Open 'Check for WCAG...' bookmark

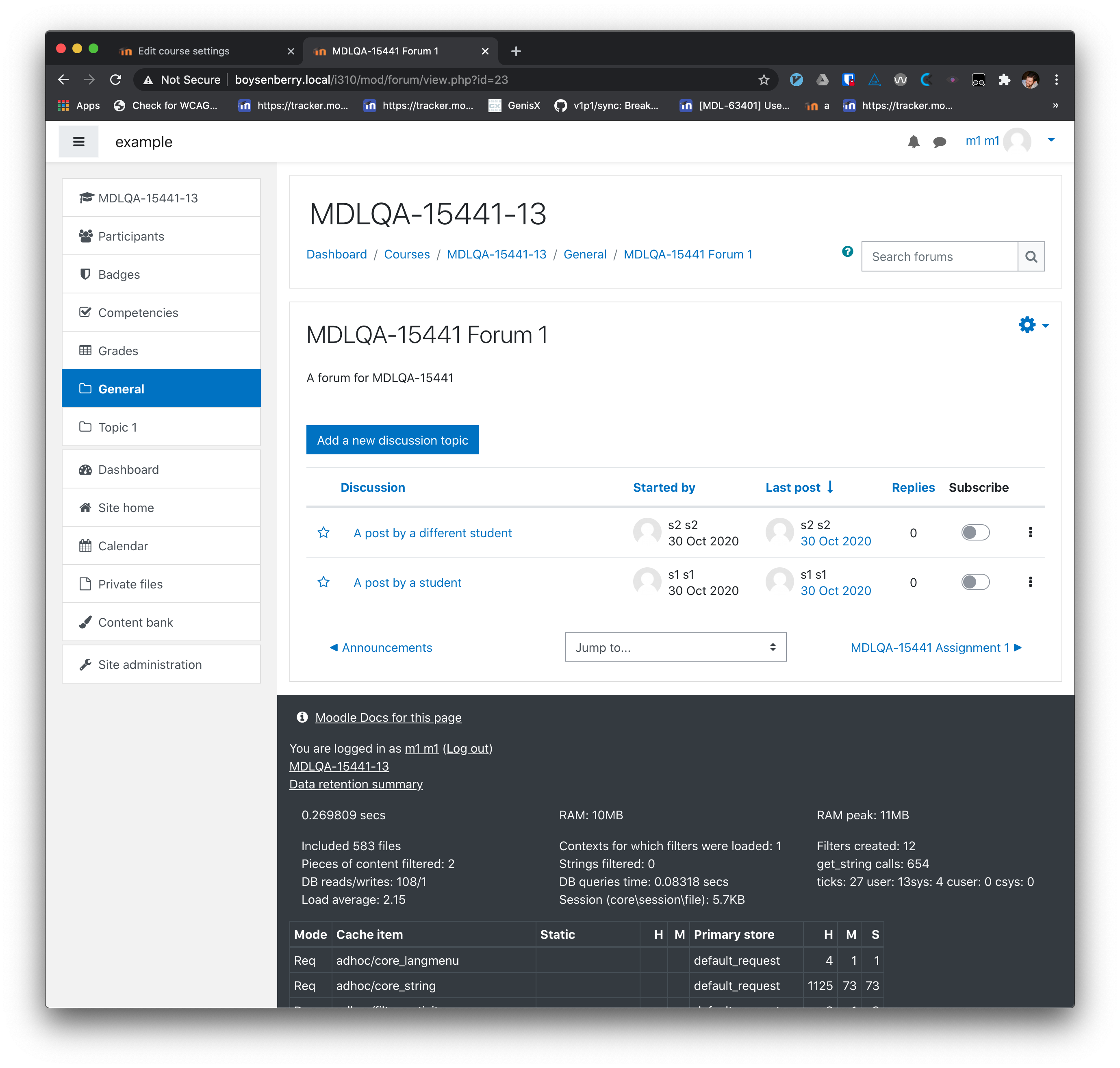(166, 105)
